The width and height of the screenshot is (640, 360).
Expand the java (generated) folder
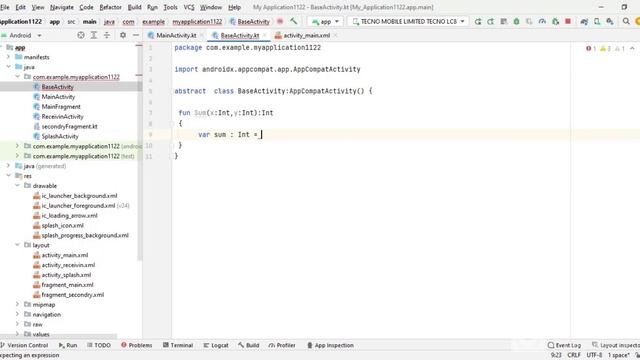tap(8, 166)
